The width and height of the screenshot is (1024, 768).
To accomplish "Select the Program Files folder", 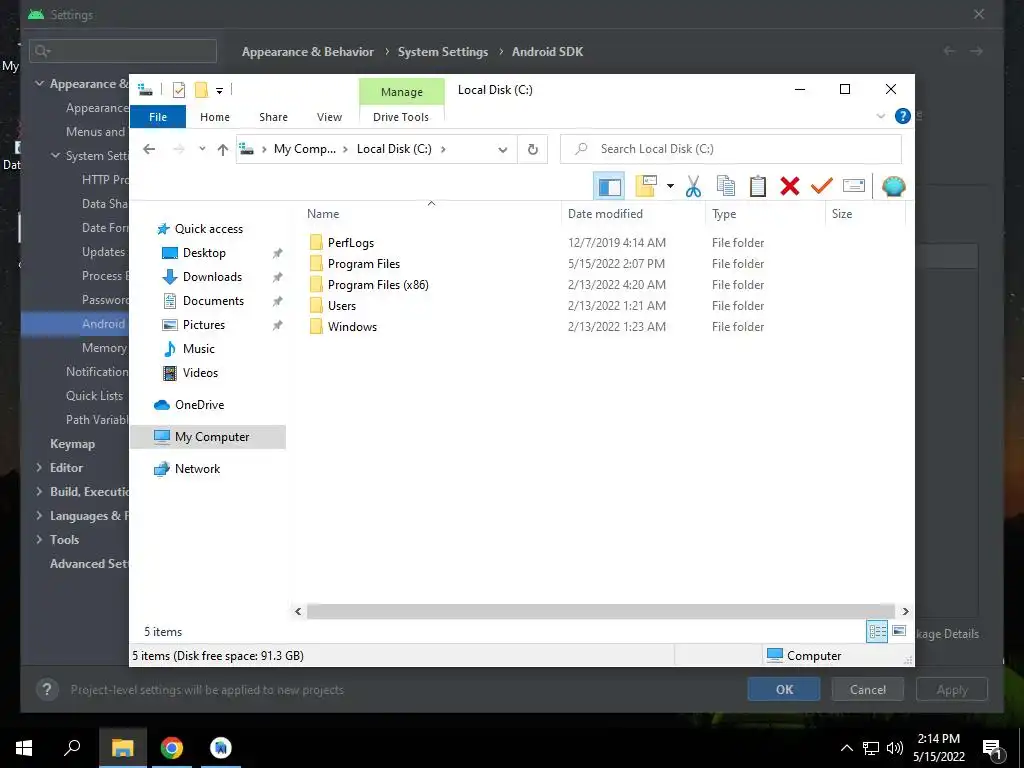I will pyautogui.click(x=364, y=263).
